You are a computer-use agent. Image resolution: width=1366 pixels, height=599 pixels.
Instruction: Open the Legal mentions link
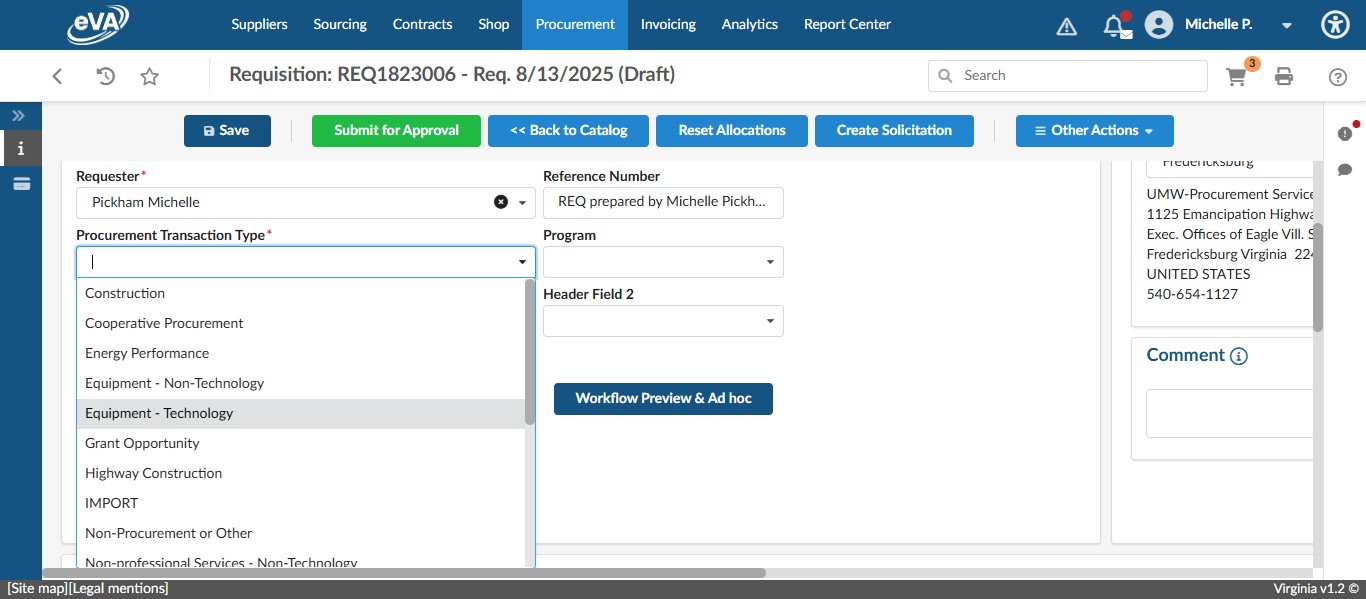coord(116,588)
